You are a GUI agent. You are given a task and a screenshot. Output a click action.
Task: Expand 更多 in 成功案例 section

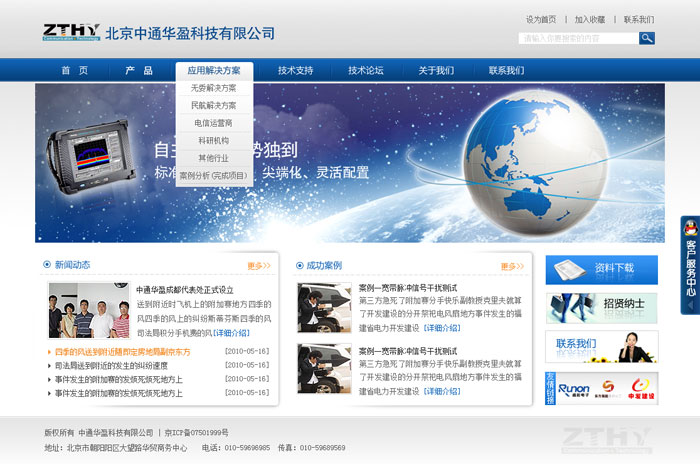point(512,266)
